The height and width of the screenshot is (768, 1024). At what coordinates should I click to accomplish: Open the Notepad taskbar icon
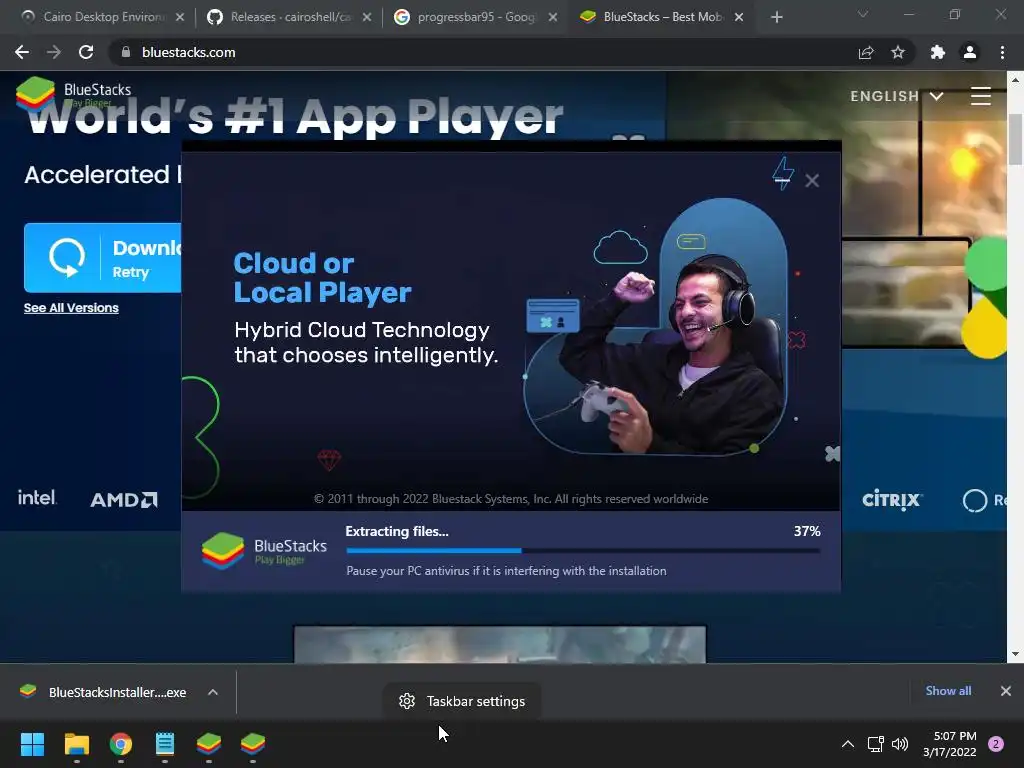165,744
